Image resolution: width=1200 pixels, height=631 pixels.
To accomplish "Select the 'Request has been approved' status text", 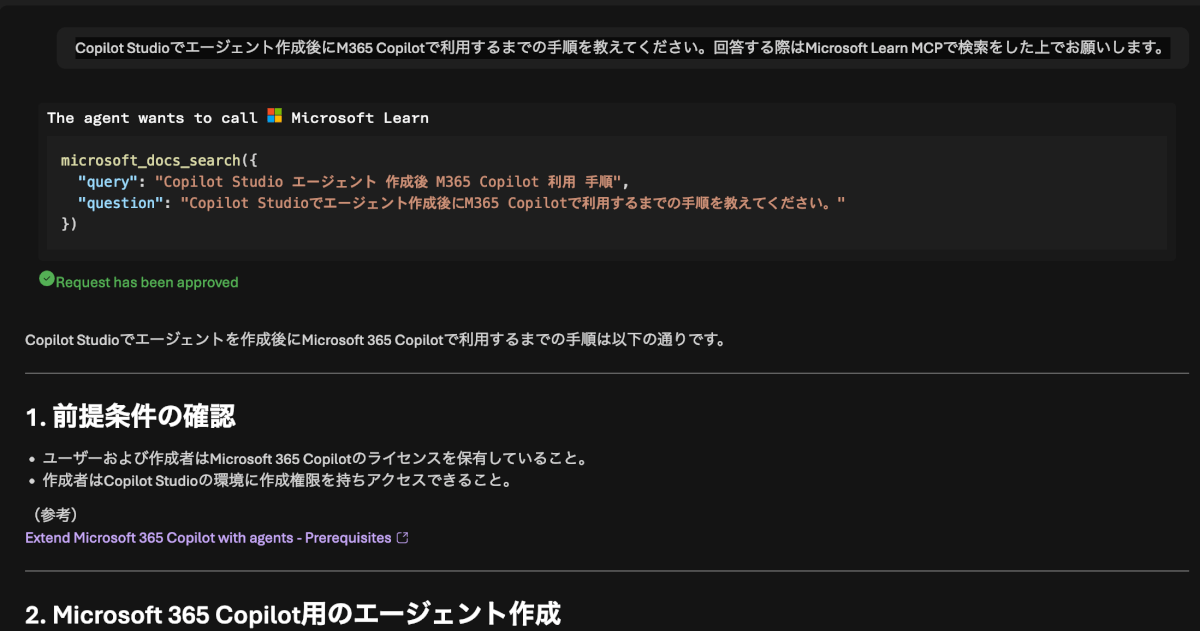I will pos(147,282).
